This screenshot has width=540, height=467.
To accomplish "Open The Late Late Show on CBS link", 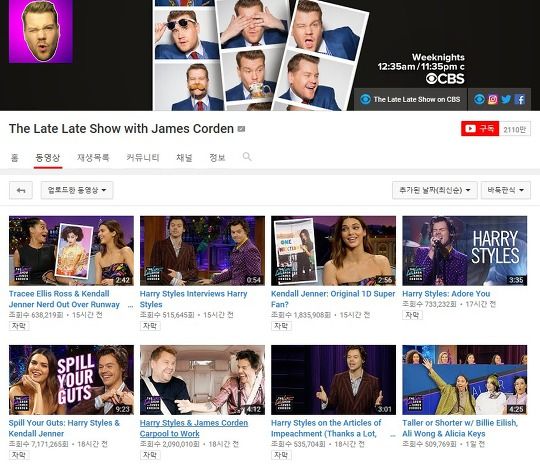I will tap(411, 100).
